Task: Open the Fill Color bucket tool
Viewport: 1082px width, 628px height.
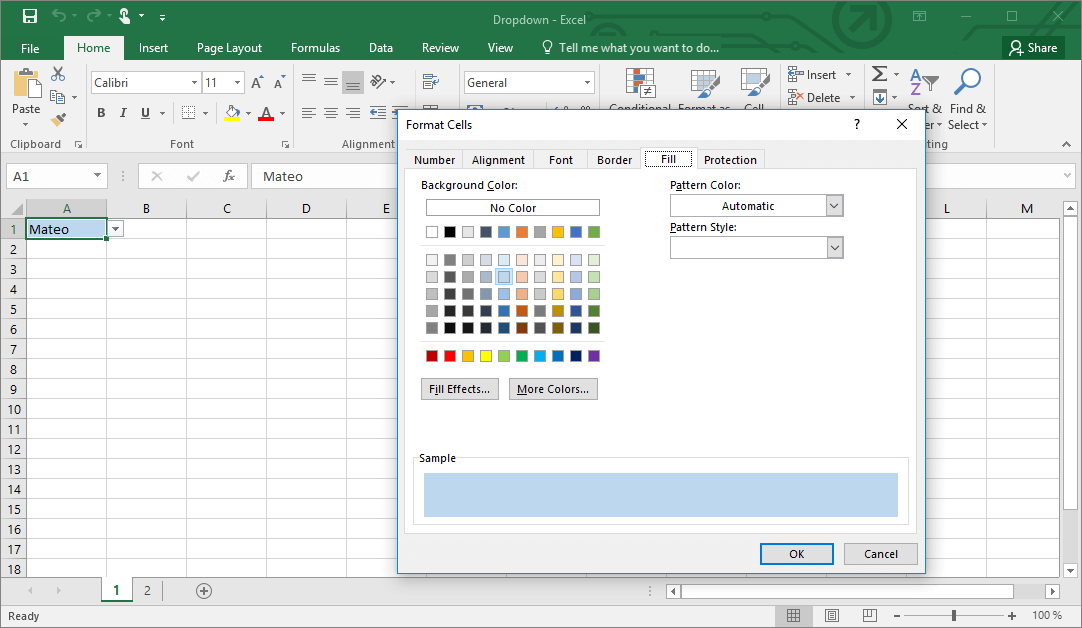Action: (233, 113)
